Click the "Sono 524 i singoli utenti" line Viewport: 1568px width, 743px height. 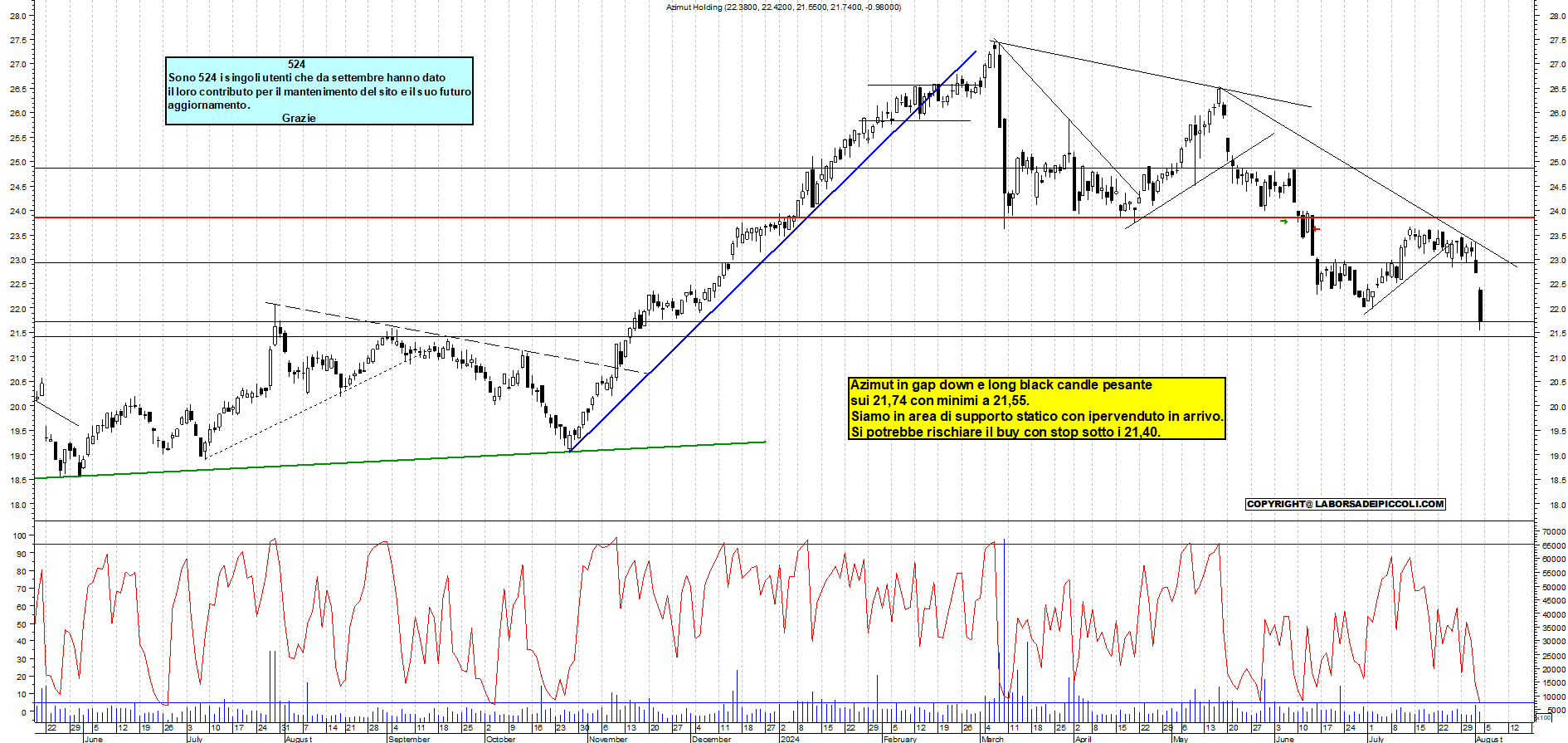pyautogui.click(x=307, y=77)
